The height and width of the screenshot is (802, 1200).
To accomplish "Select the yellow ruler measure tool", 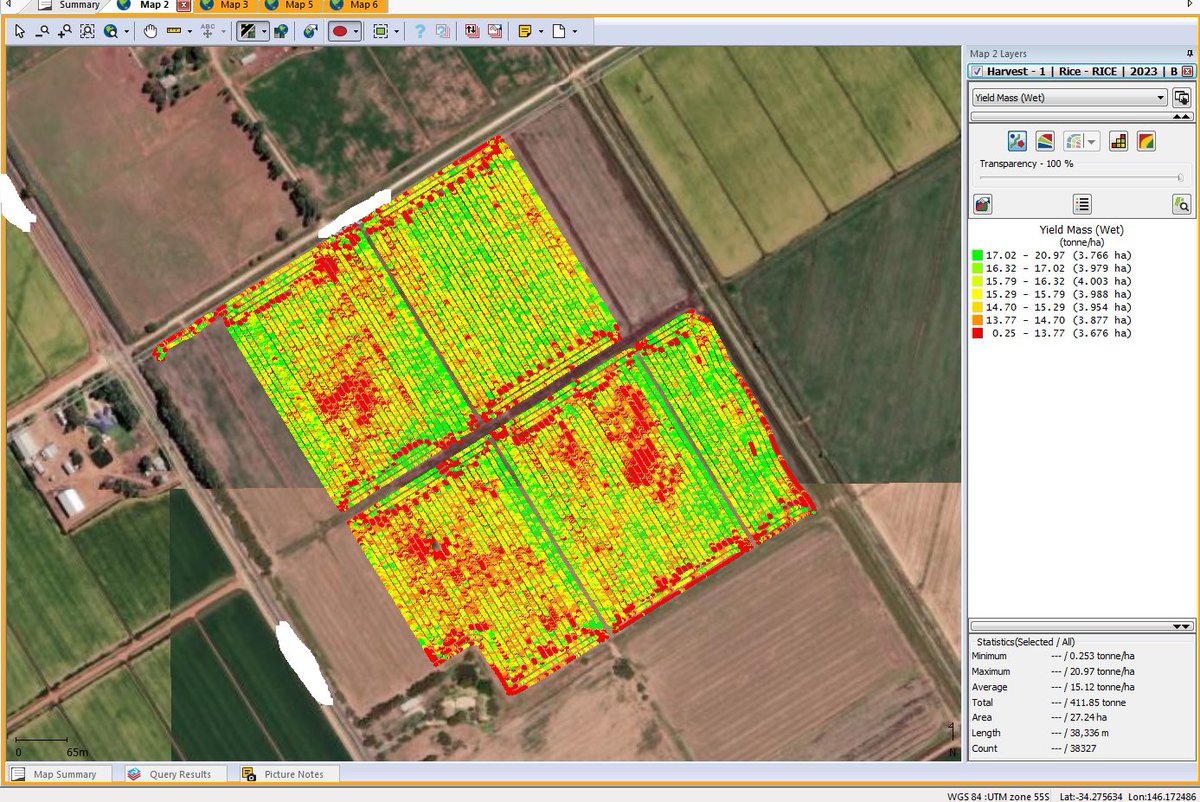I will point(174,31).
